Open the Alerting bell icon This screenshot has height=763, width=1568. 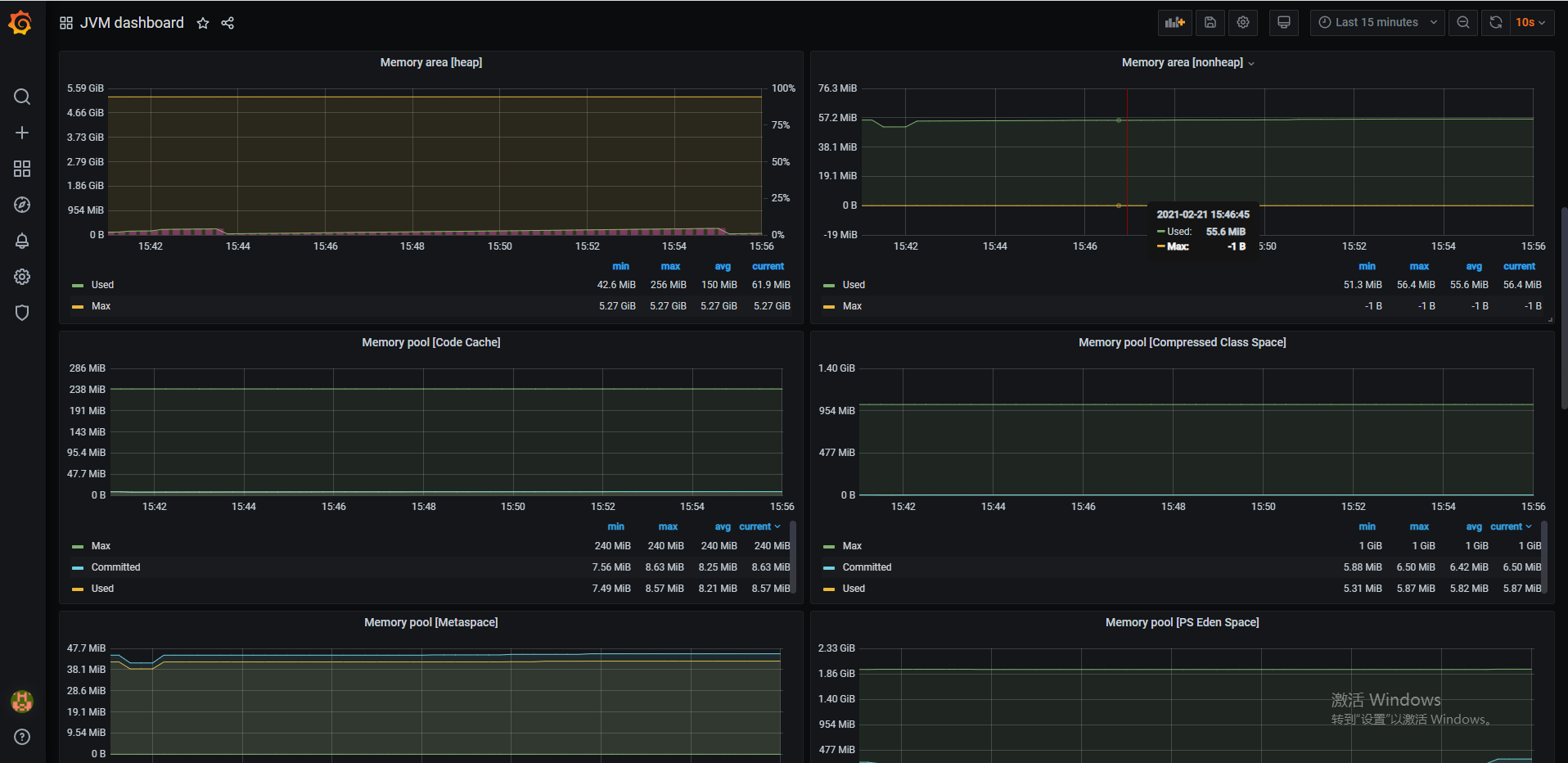tap(22, 241)
